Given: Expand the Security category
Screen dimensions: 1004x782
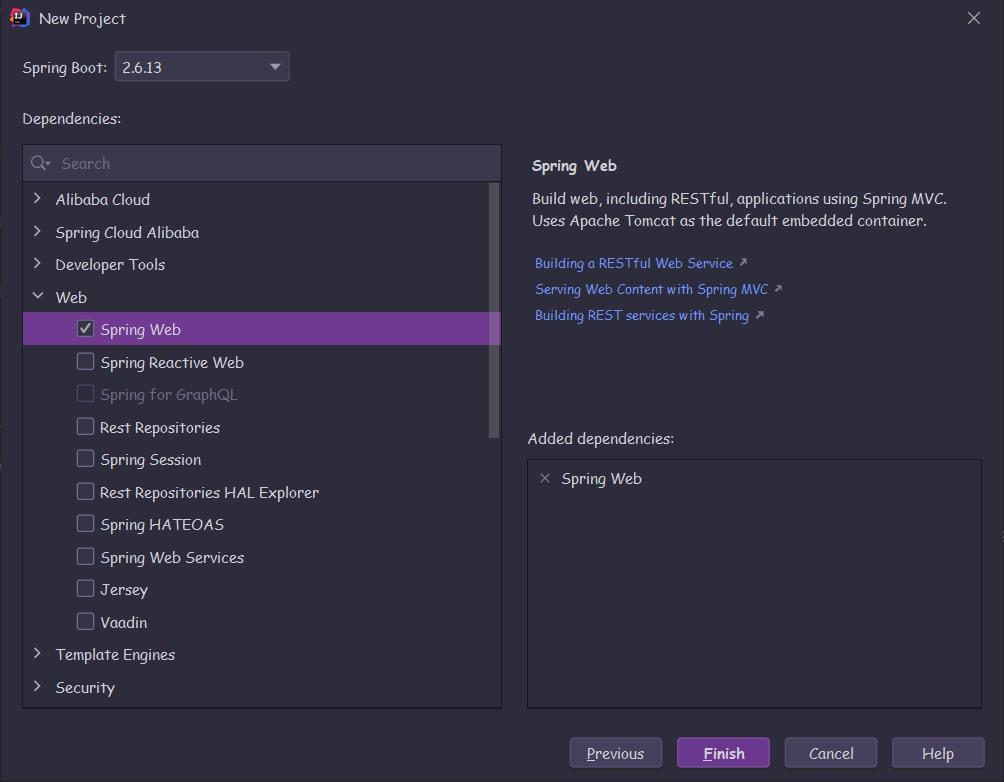Looking at the screenshot, I should pyautogui.click(x=38, y=687).
